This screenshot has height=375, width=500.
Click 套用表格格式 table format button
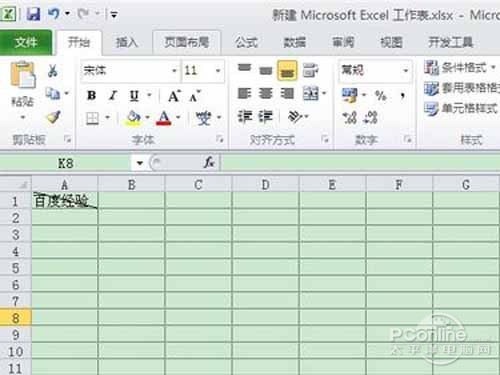coord(462,88)
